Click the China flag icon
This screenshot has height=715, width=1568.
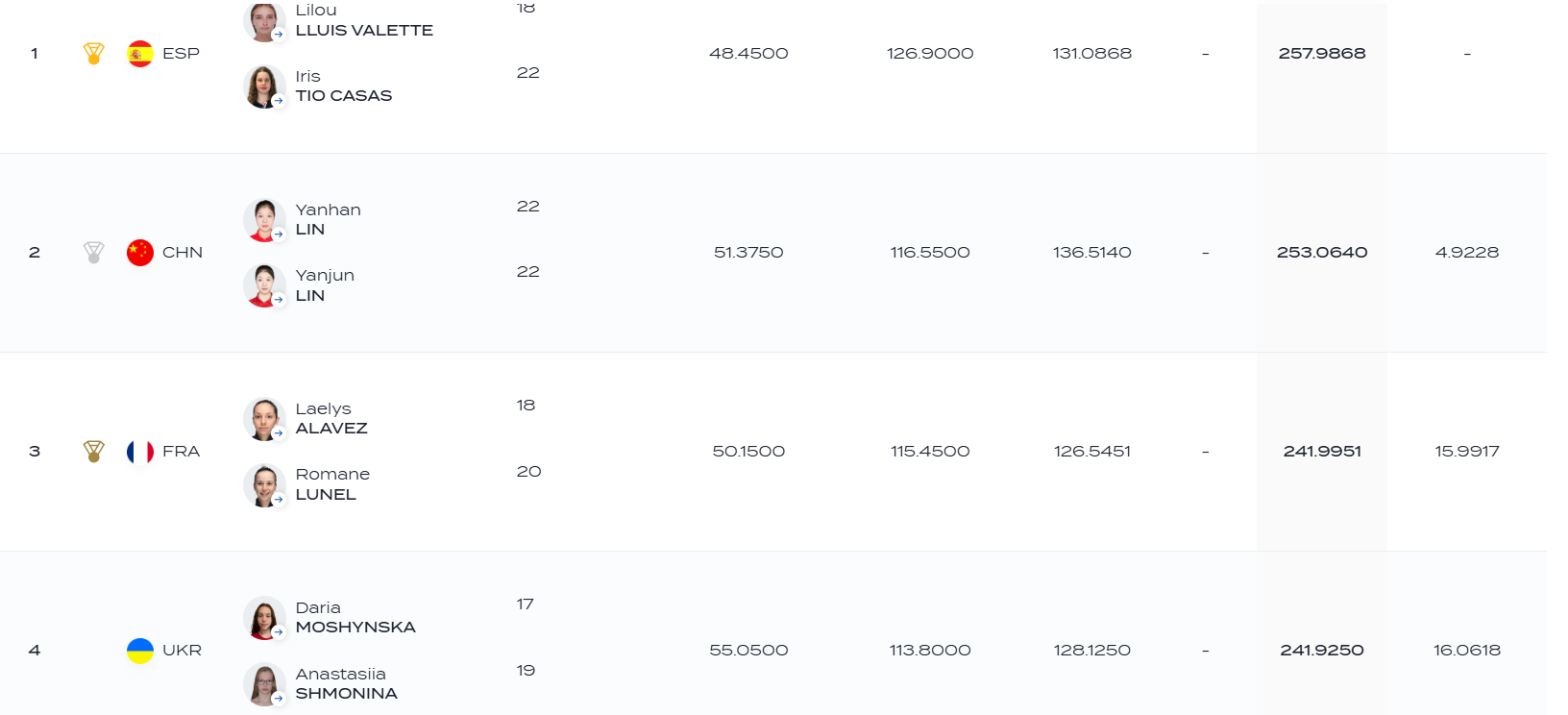tap(140, 253)
